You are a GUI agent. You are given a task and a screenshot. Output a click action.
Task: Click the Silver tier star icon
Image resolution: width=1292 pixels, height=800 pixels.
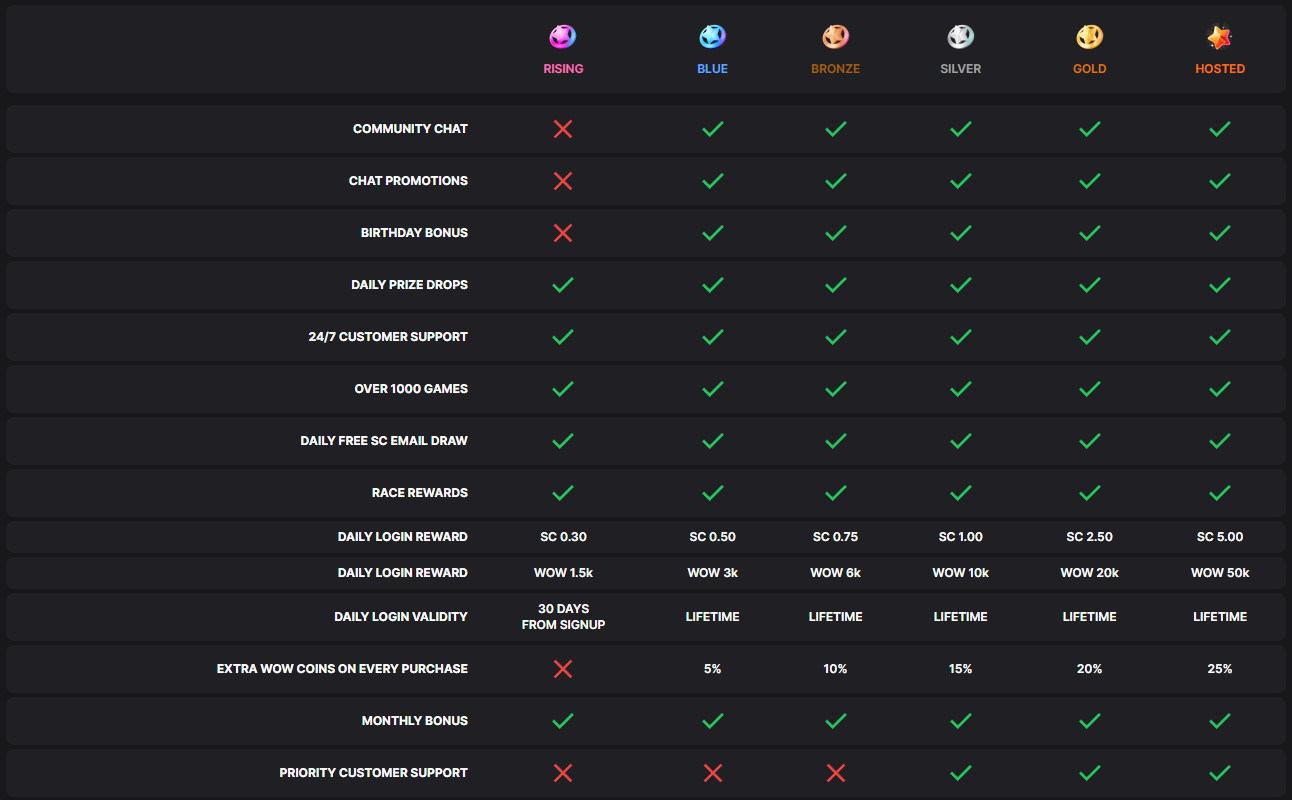pos(961,37)
